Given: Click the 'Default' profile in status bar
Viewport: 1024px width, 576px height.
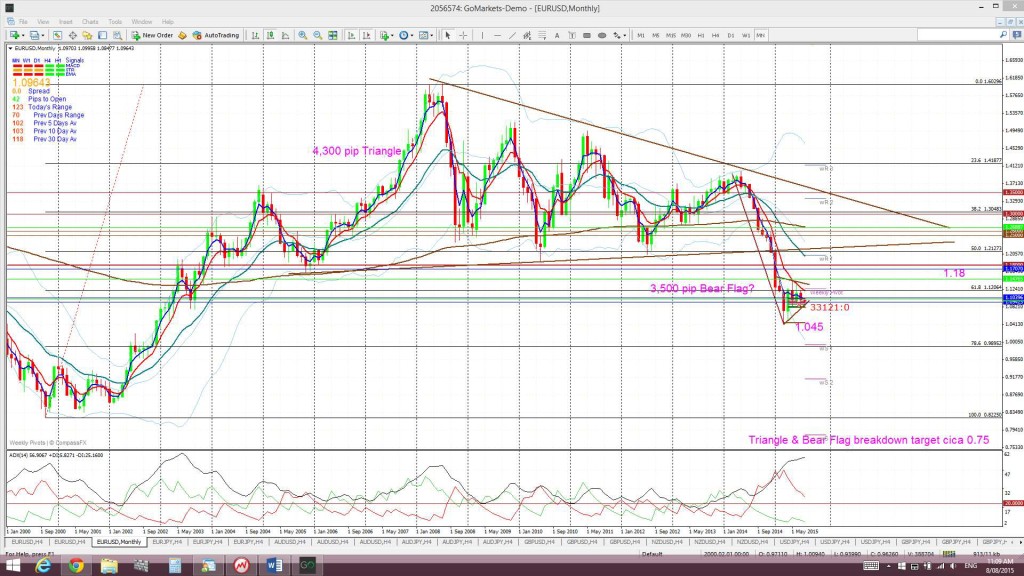Looking at the screenshot, I should coord(652,554).
